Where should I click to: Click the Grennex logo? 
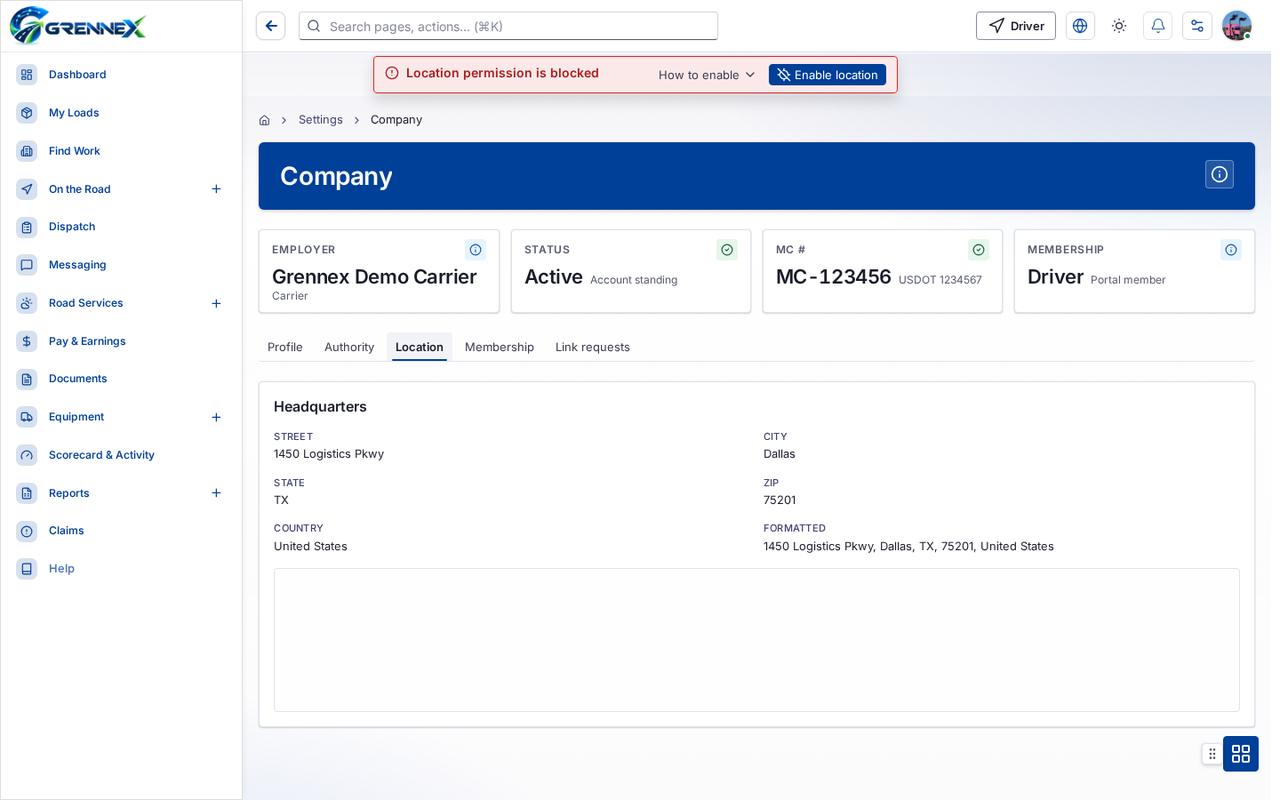[78, 26]
